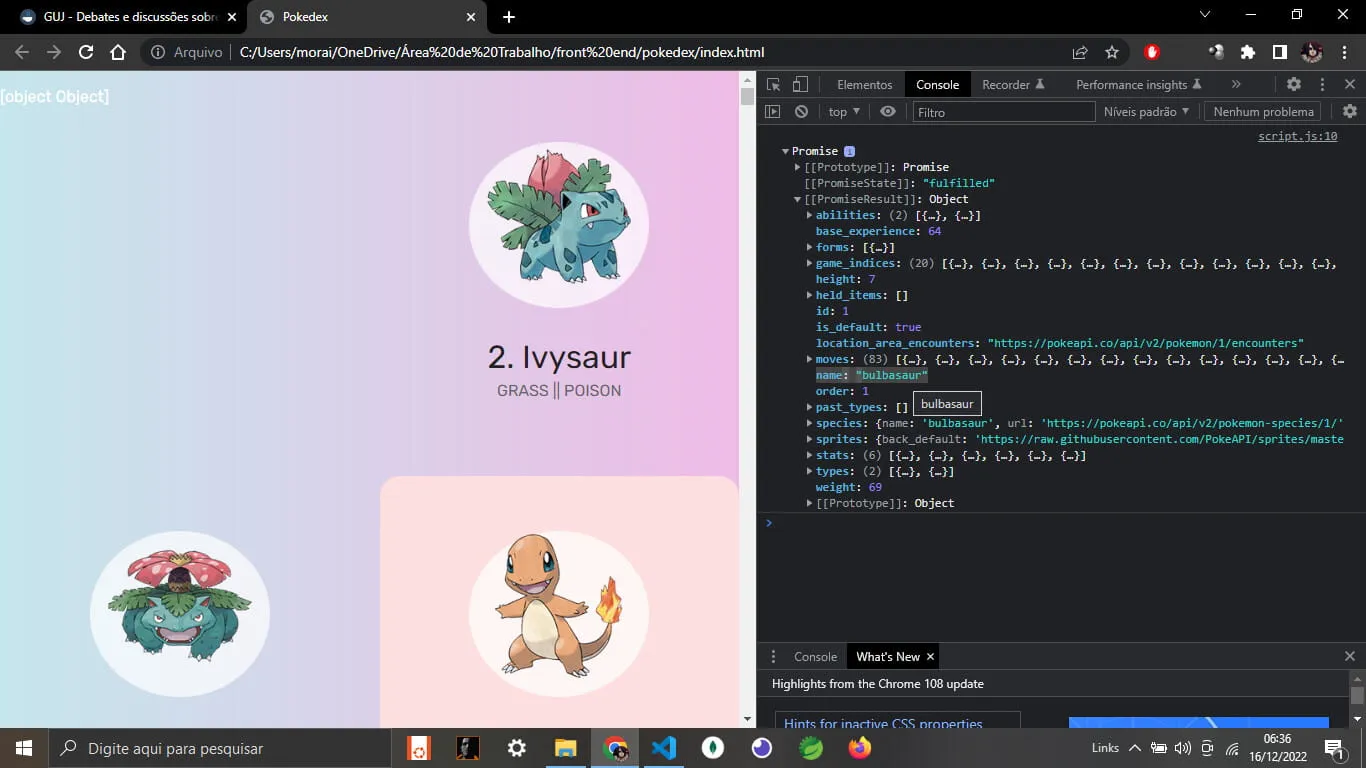
Task: Expand the species object
Action: 810,423
